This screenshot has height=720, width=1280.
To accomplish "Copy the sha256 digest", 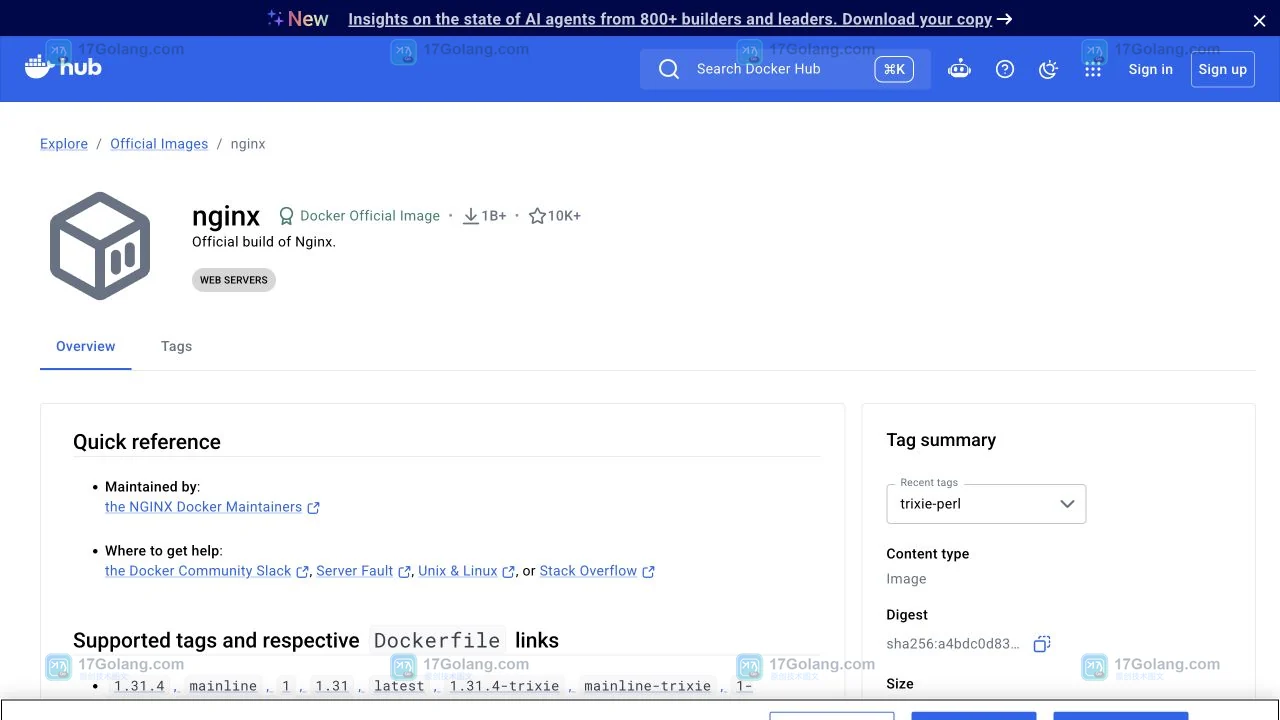I will (1042, 644).
